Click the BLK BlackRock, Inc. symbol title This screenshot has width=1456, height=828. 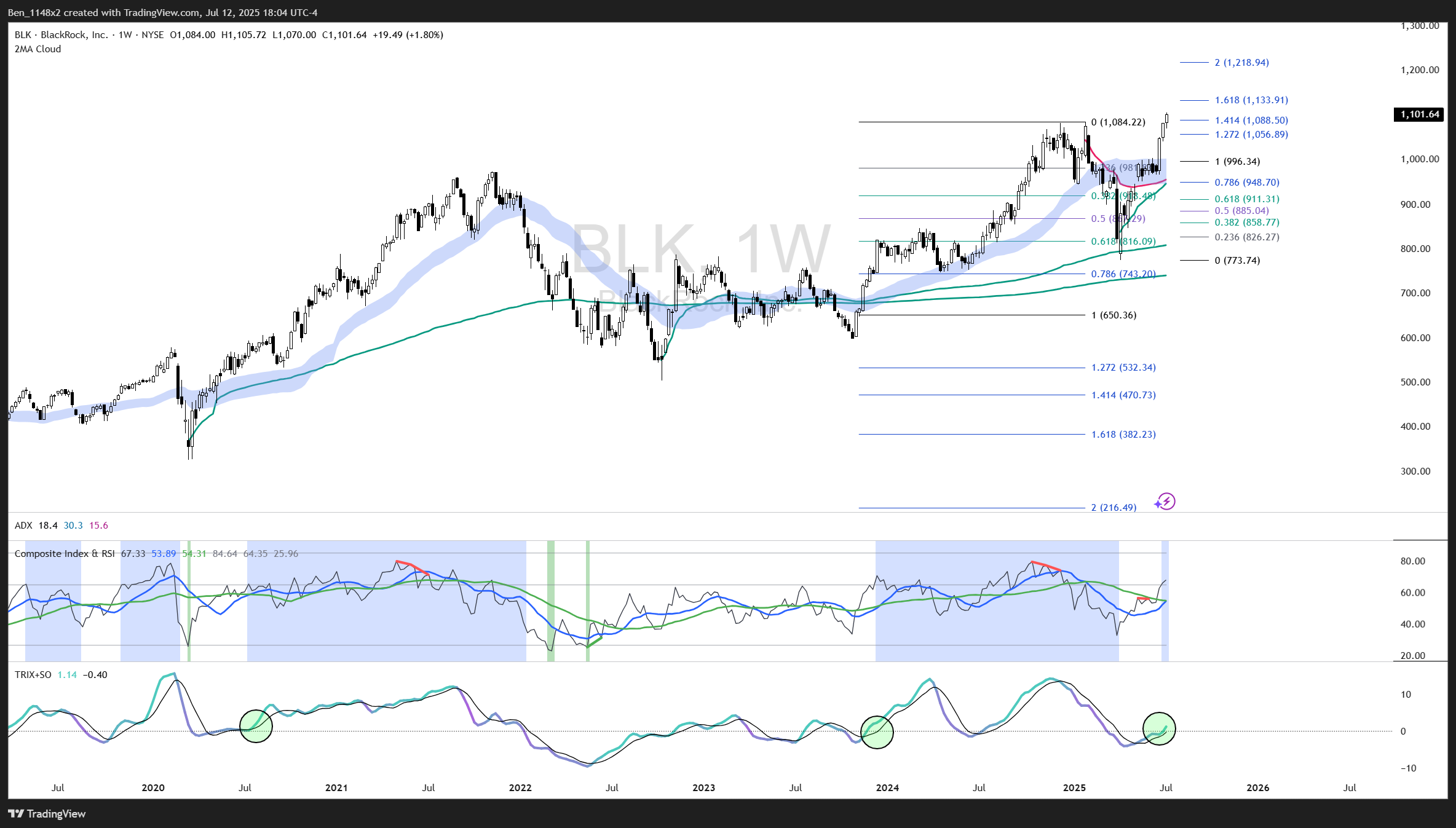pos(61,35)
